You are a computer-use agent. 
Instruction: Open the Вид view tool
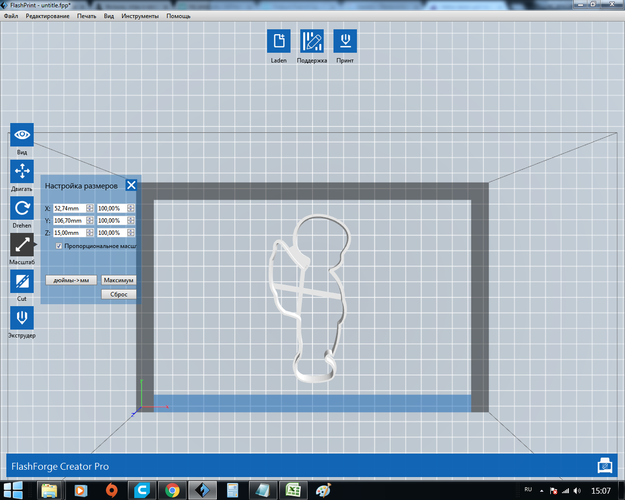click(x=22, y=135)
